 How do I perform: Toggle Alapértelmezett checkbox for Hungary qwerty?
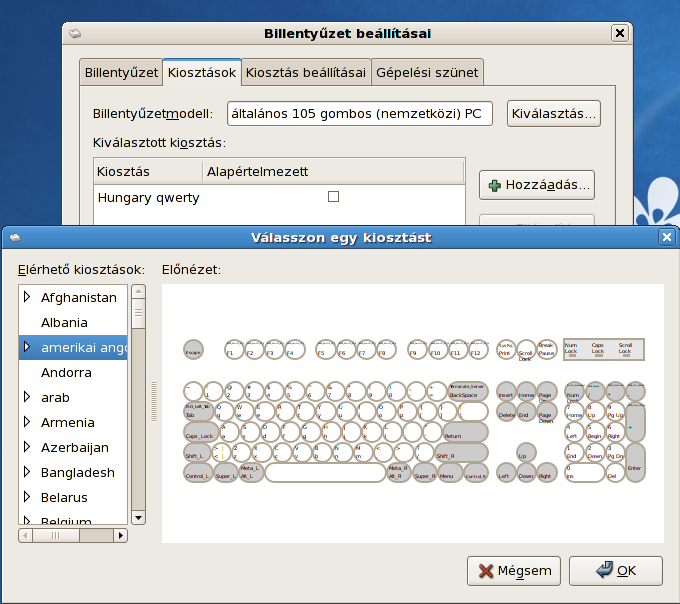coord(334,197)
